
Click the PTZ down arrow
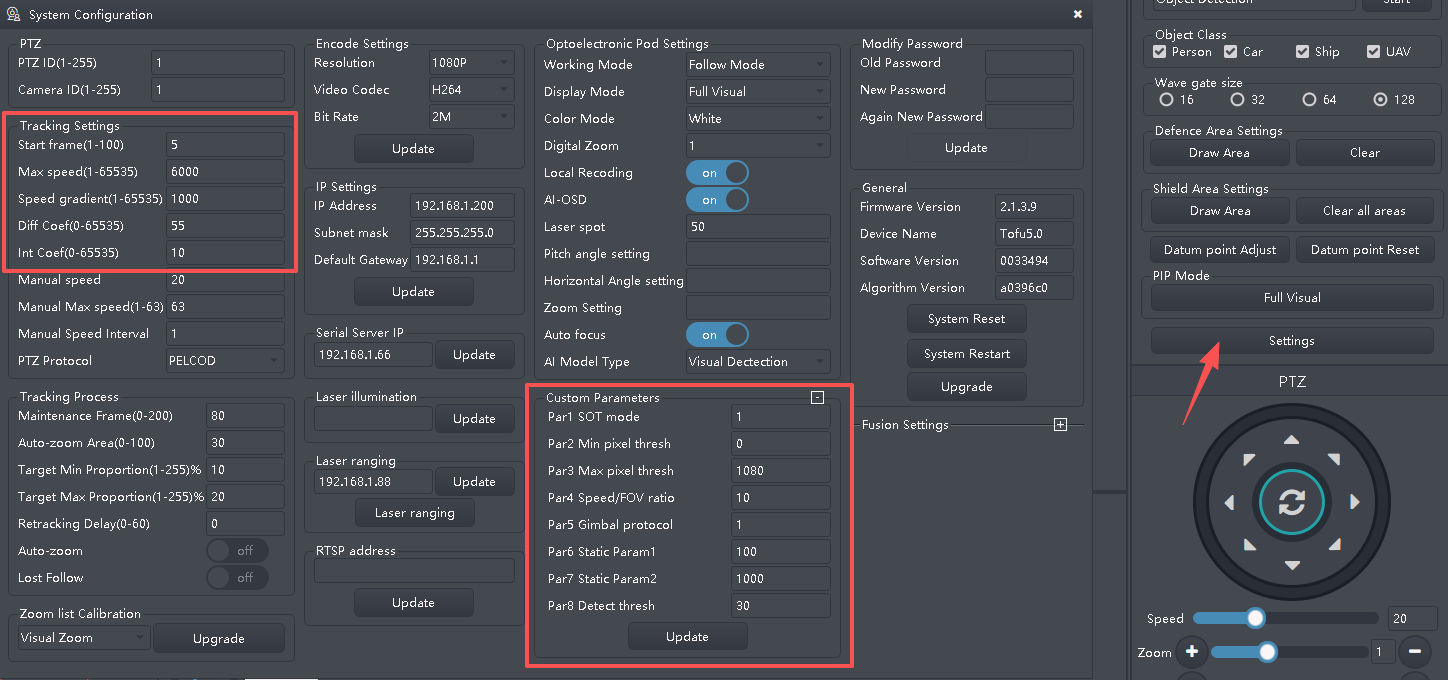coord(1292,565)
